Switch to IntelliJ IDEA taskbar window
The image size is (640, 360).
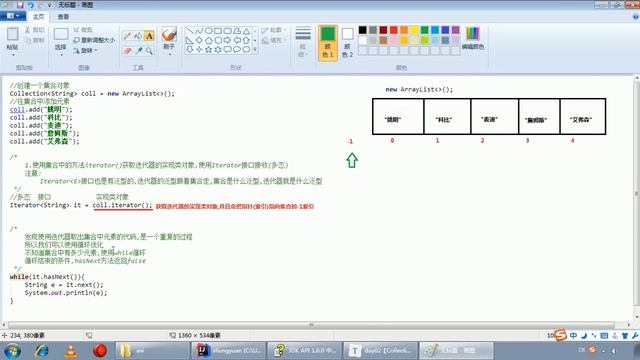pyautogui.click(x=228, y=351)
